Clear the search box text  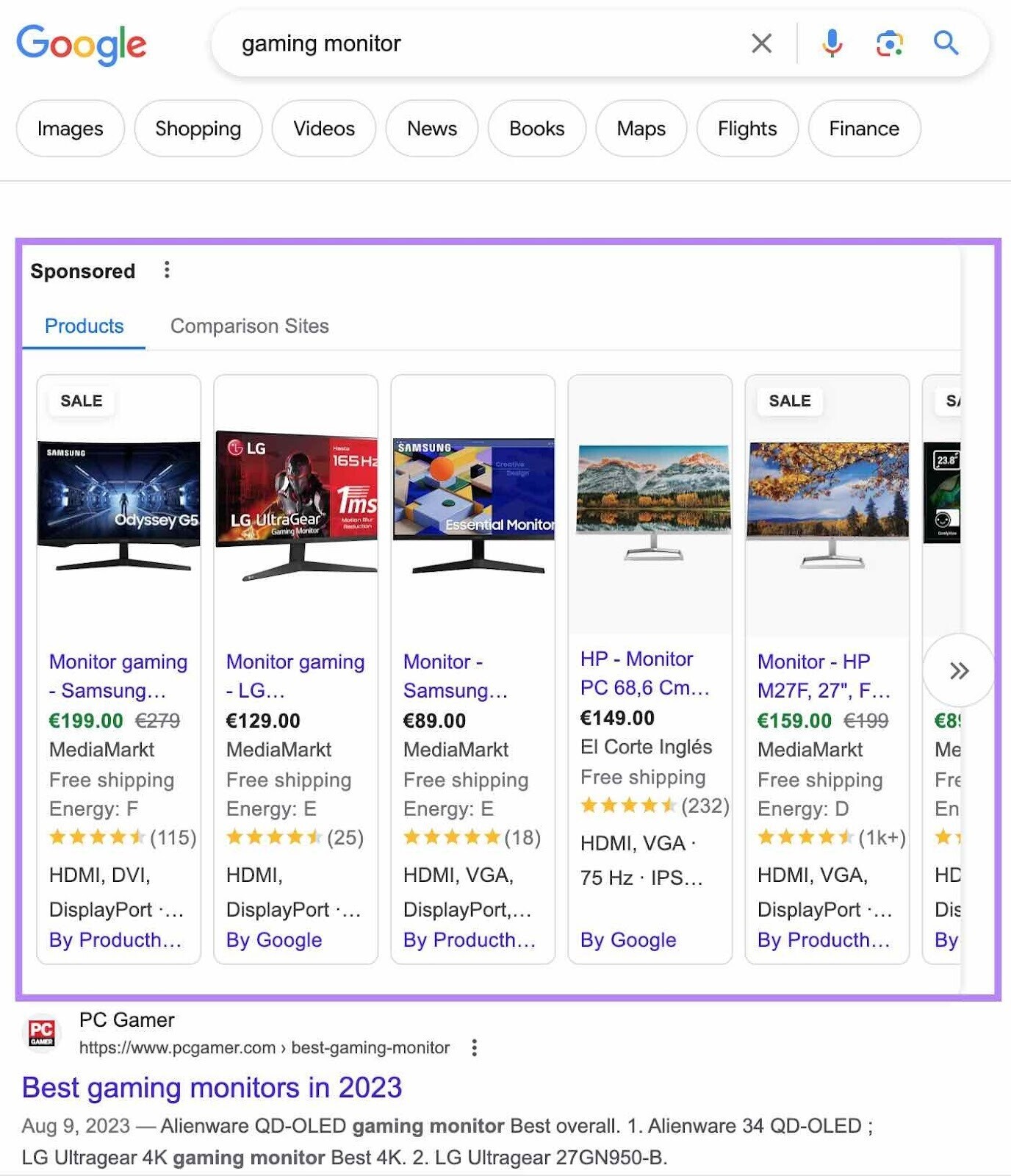[761, 43]
